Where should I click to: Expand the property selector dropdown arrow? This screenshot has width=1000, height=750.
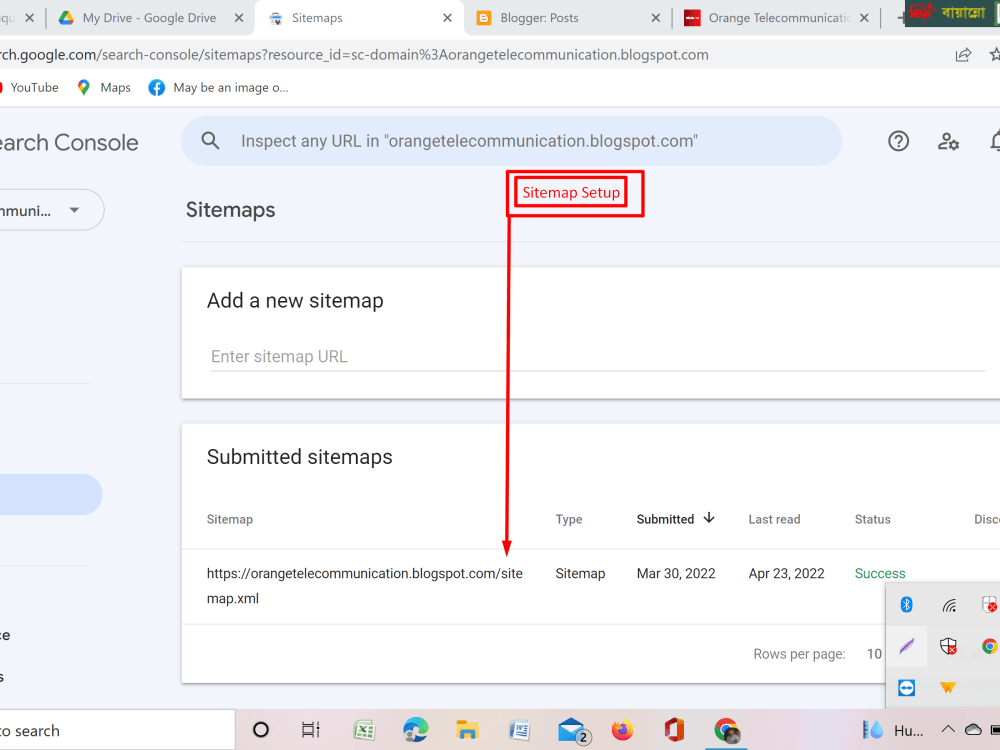coord(75,210)
